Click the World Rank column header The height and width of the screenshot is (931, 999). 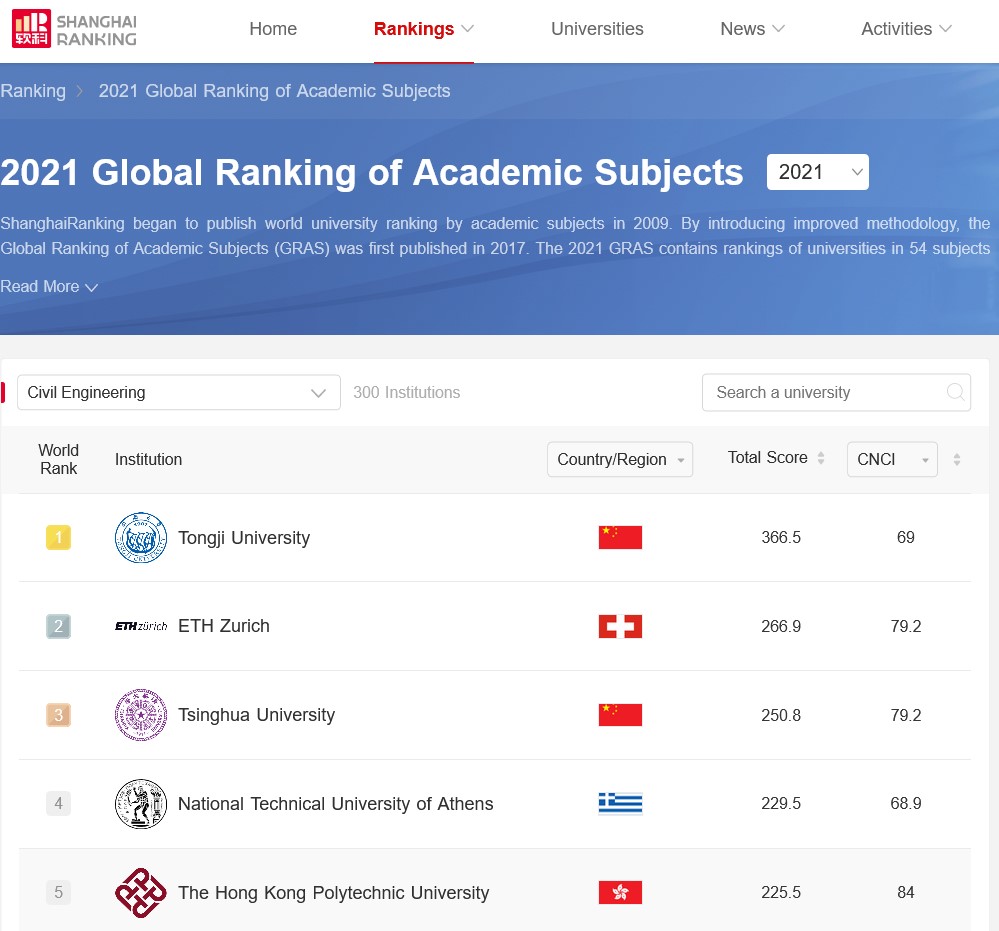[x=59, y=459]
